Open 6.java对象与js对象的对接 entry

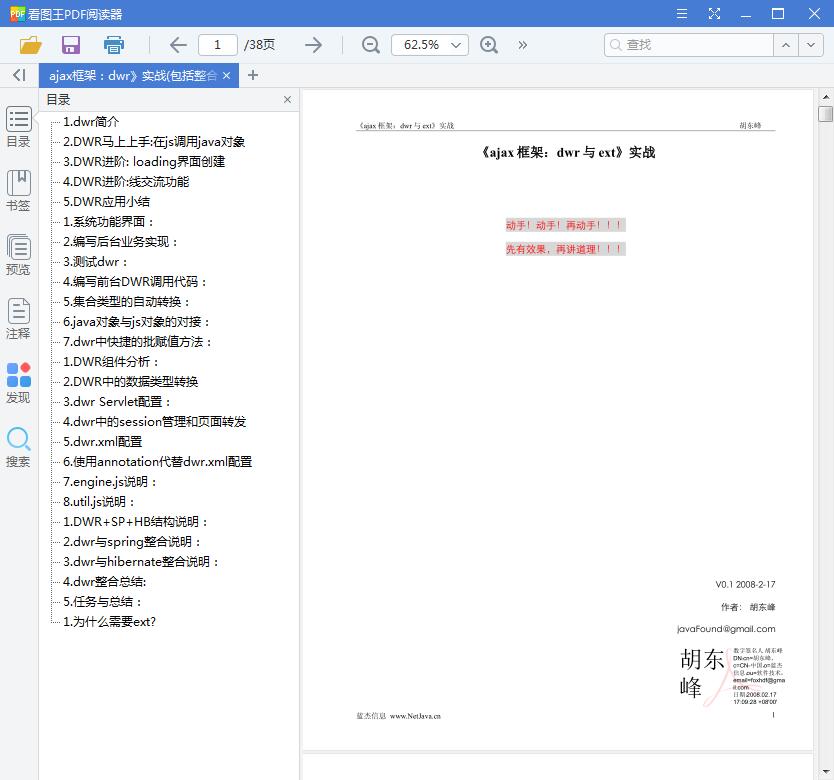137,322
